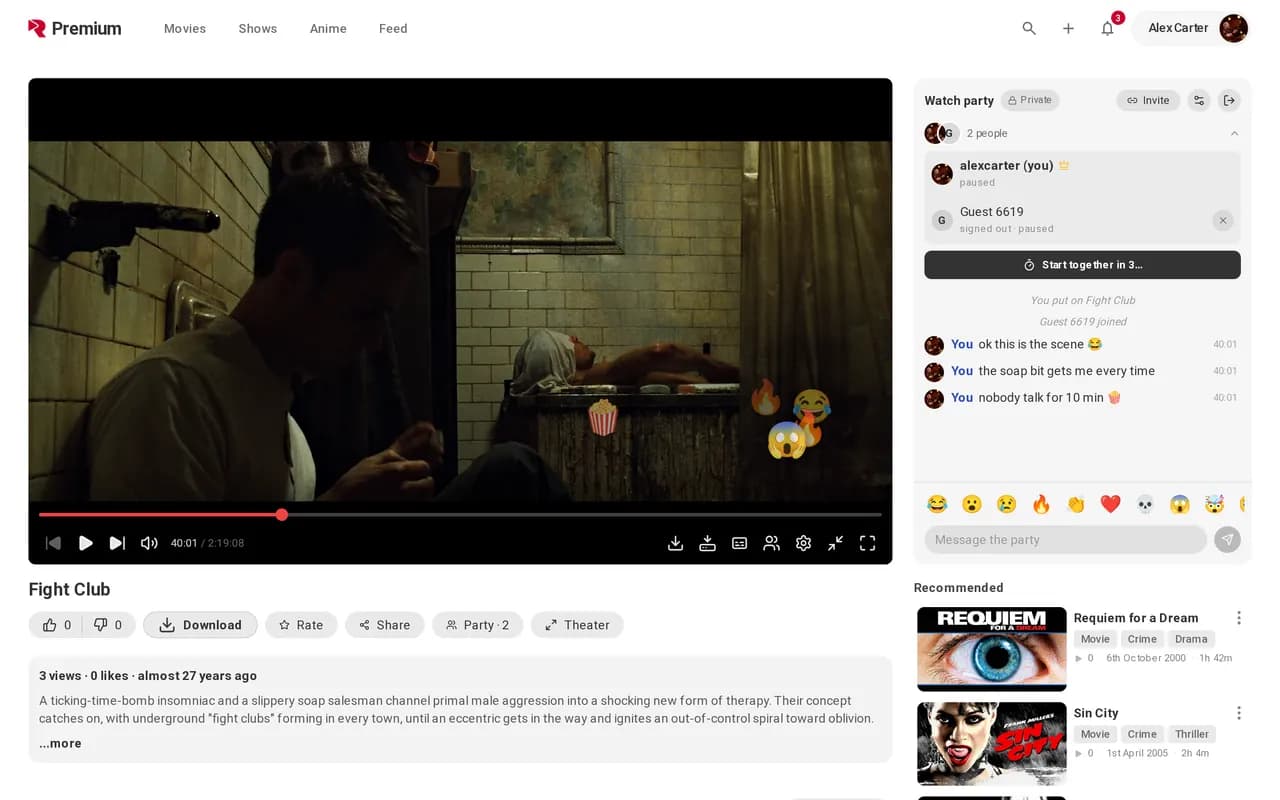Click the Share button
Screen dimensions: 1280x800
click(385, 625)
